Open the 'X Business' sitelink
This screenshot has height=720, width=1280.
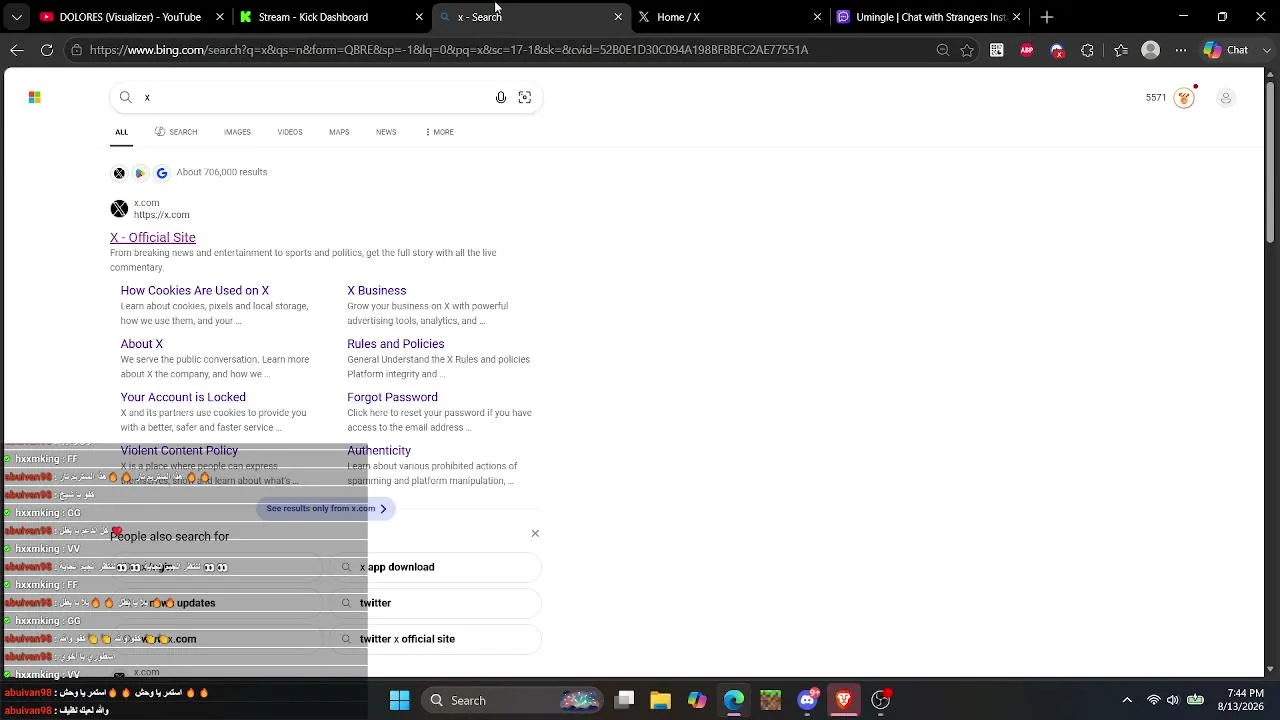point(377,290)
